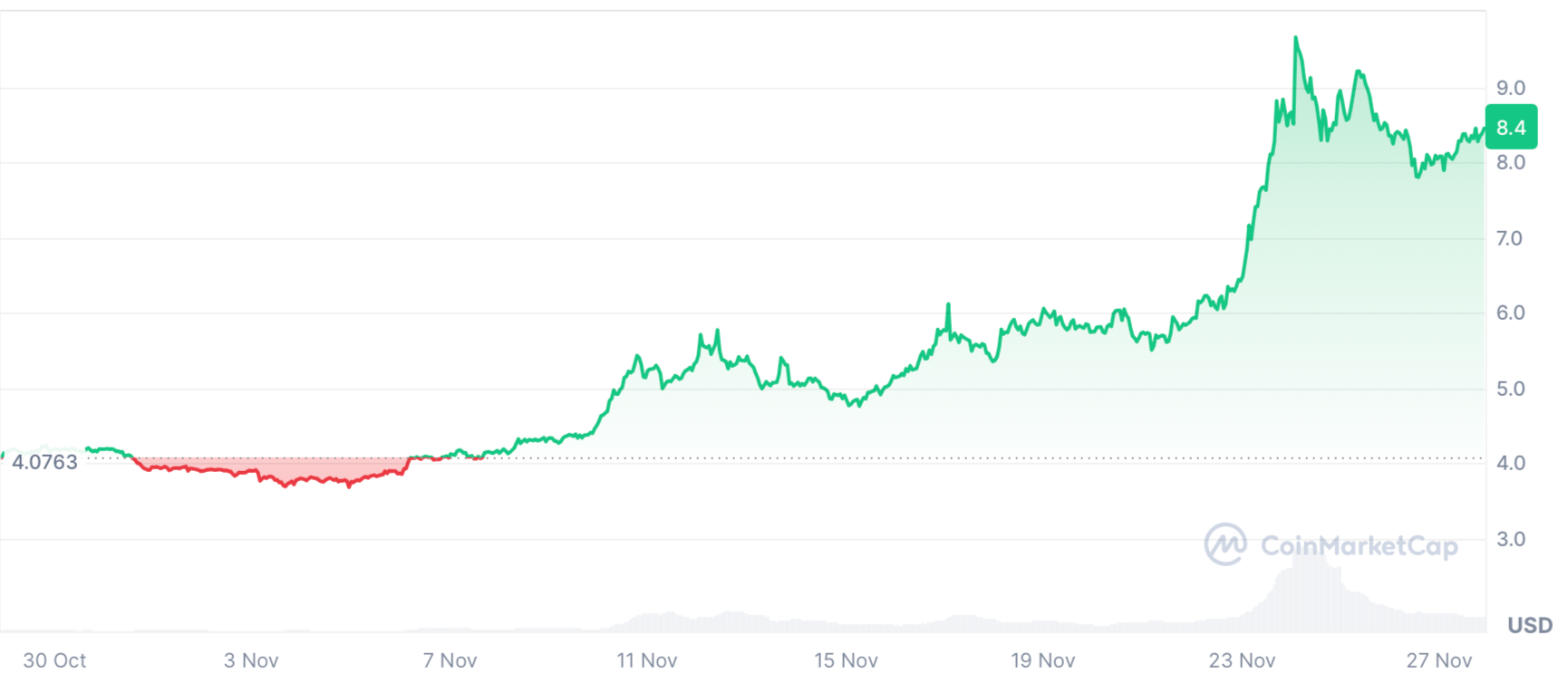Image resolution: width=1568 pixels, height=693 pixels.
Task: Click the CoinMarketCap logo icon watermark
Action: (x=1224, y=544)
